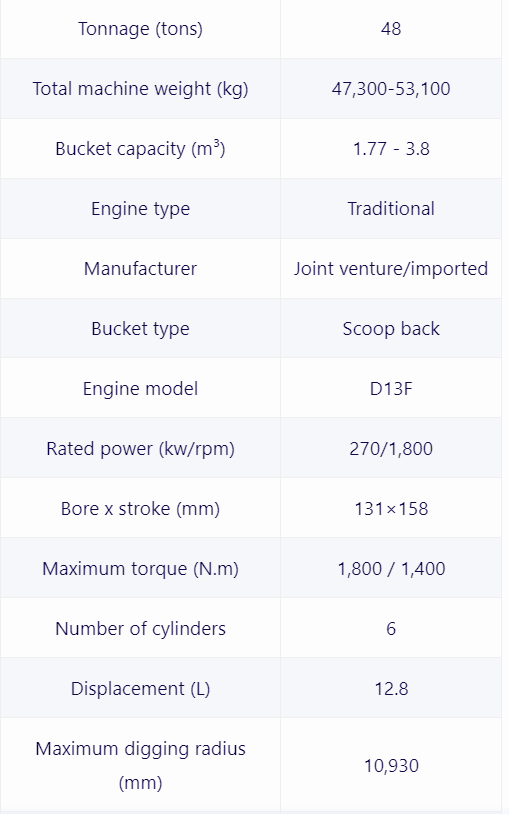Select the bucket capacity value 1.77 - 3.8
Viewport: 509px width, 814px height.
[391, 149]
